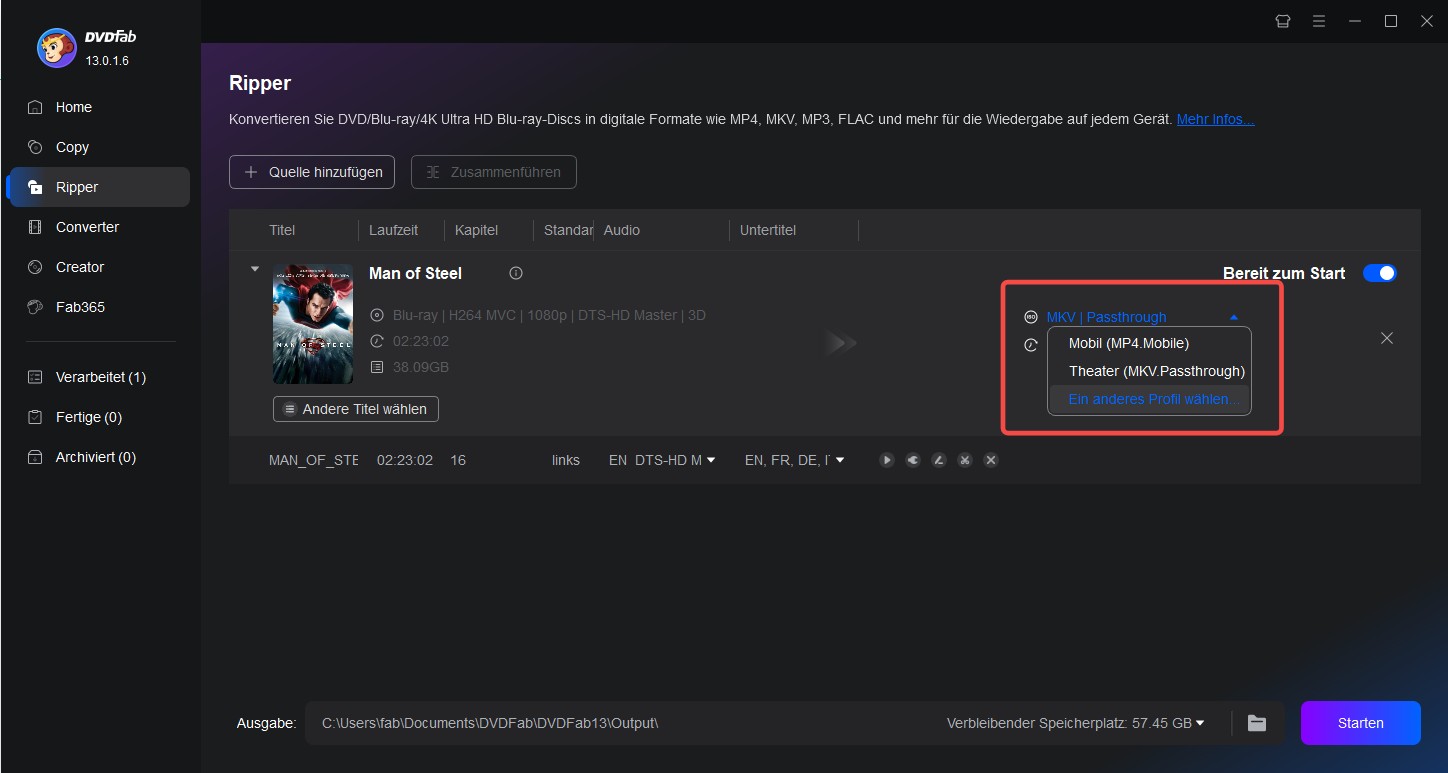Click the Man of Steel title text

coord(415,273)
